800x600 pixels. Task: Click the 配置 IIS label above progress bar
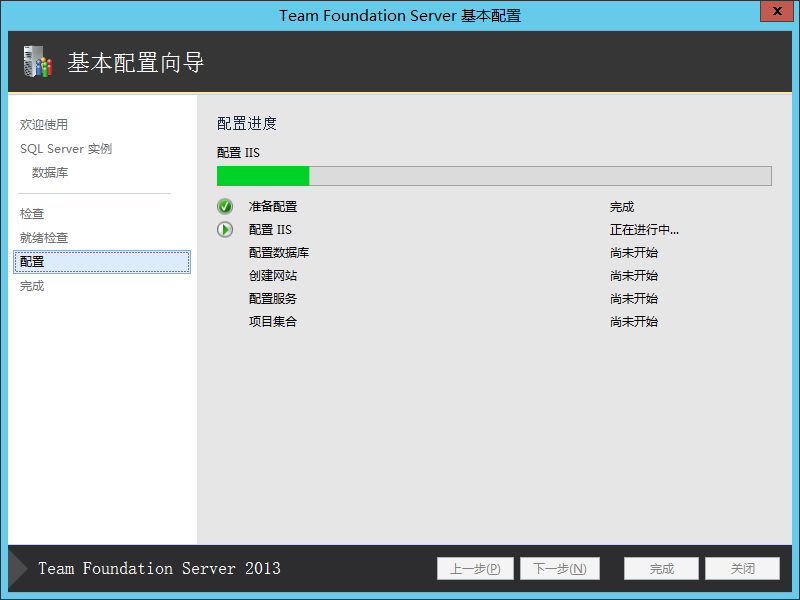pos(238,153)
